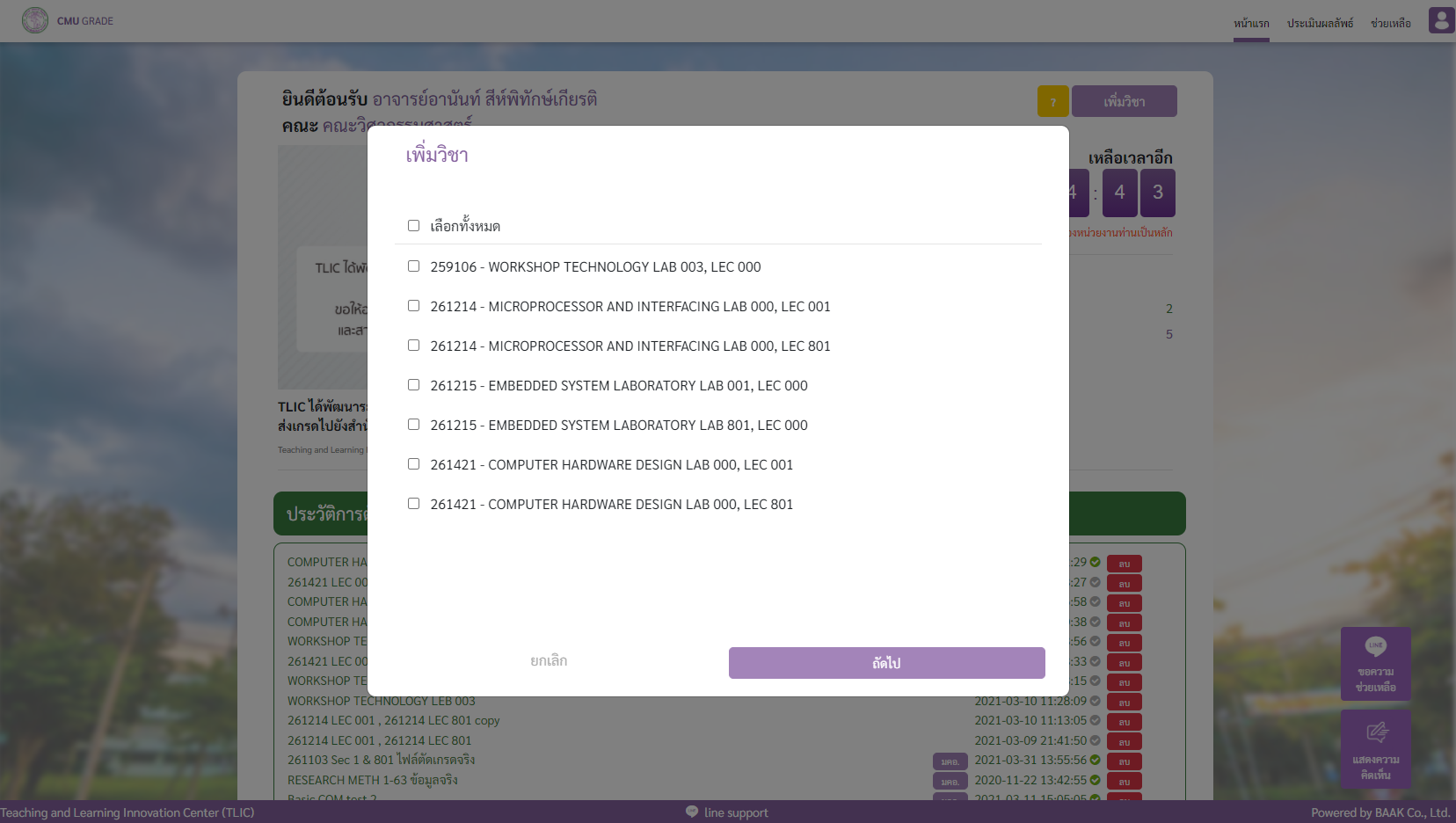Click green check icon at 2020-11-22 13:42:55

(x=1096, y=780)
